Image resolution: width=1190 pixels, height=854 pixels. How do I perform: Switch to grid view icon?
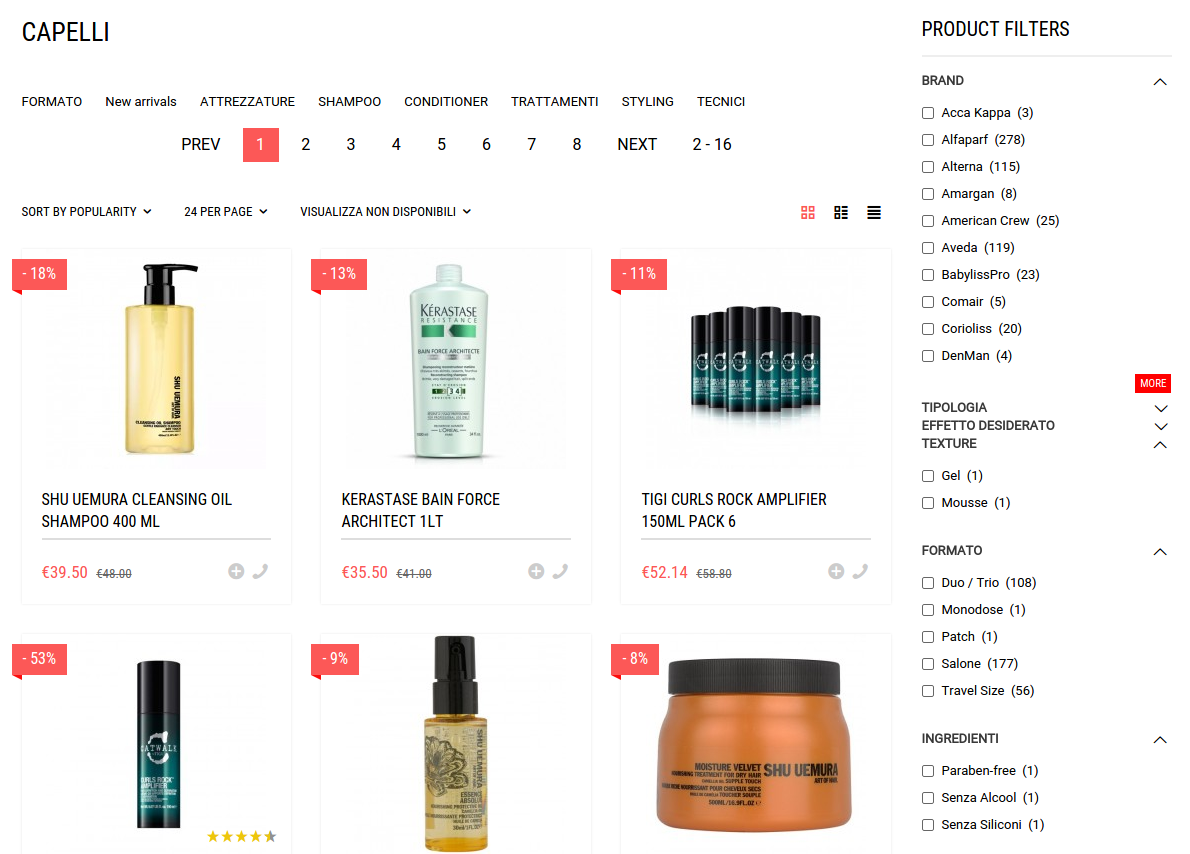[808, 213]
